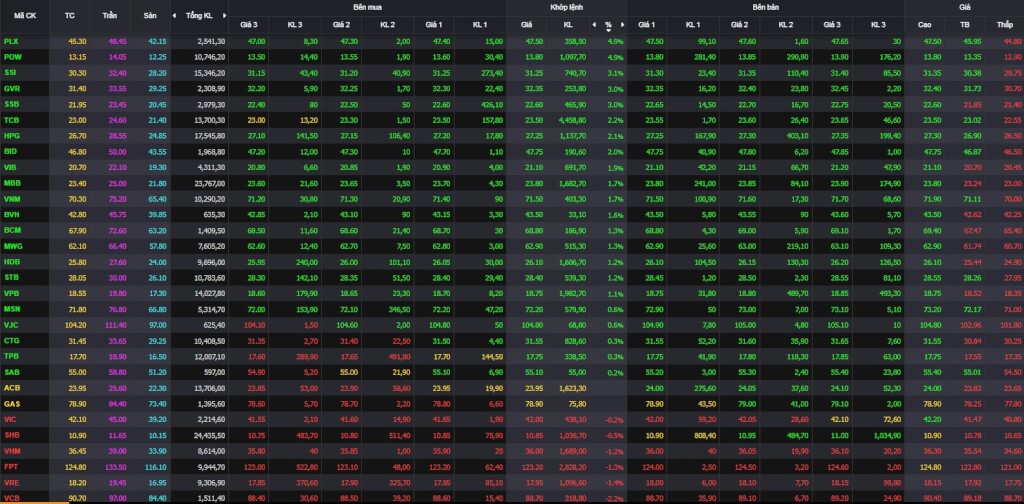Click the TB column header
This screenshot has width=1024, height=504.
point(965,25)
